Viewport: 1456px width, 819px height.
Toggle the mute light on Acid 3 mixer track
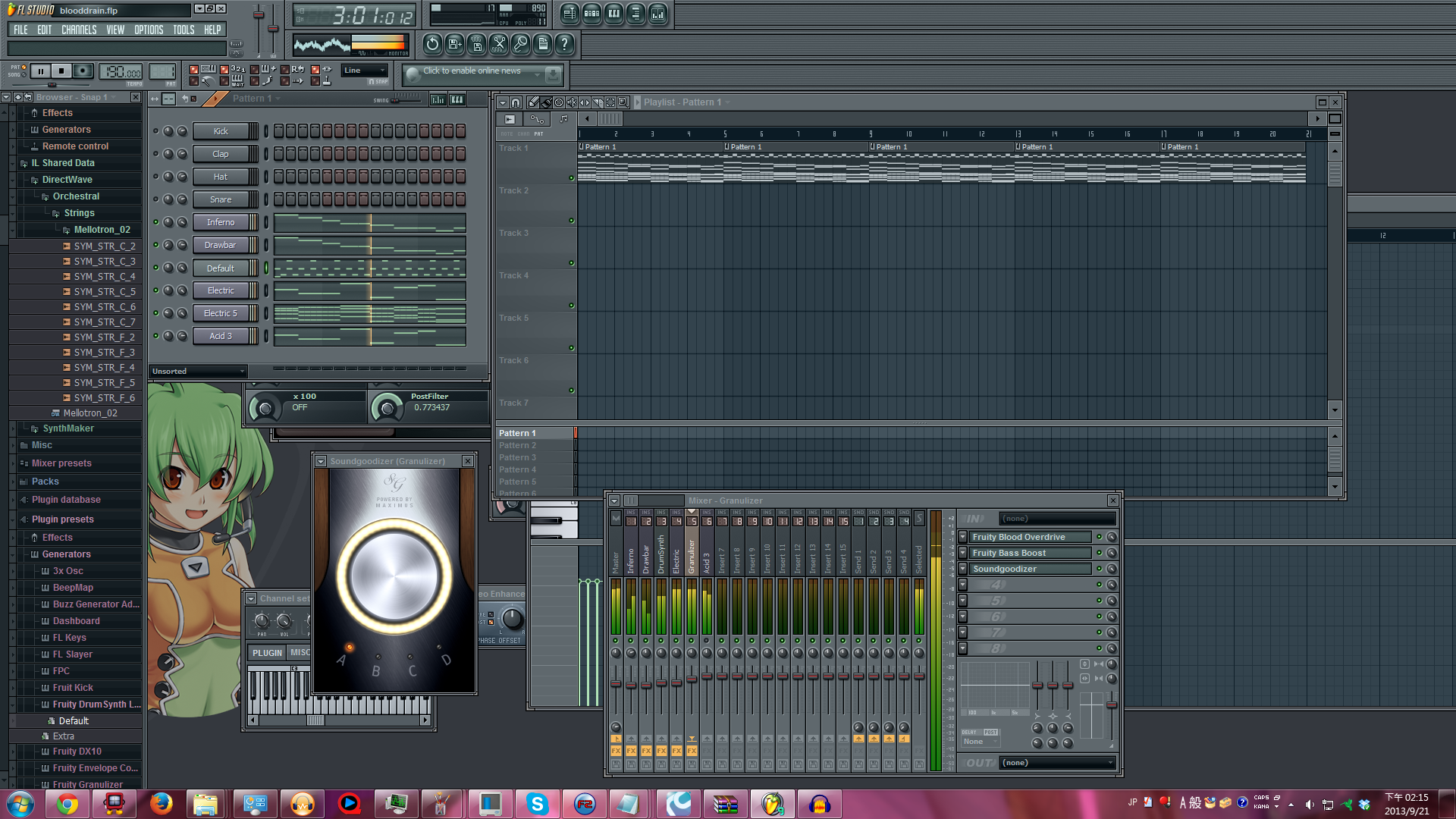point(706,640)
